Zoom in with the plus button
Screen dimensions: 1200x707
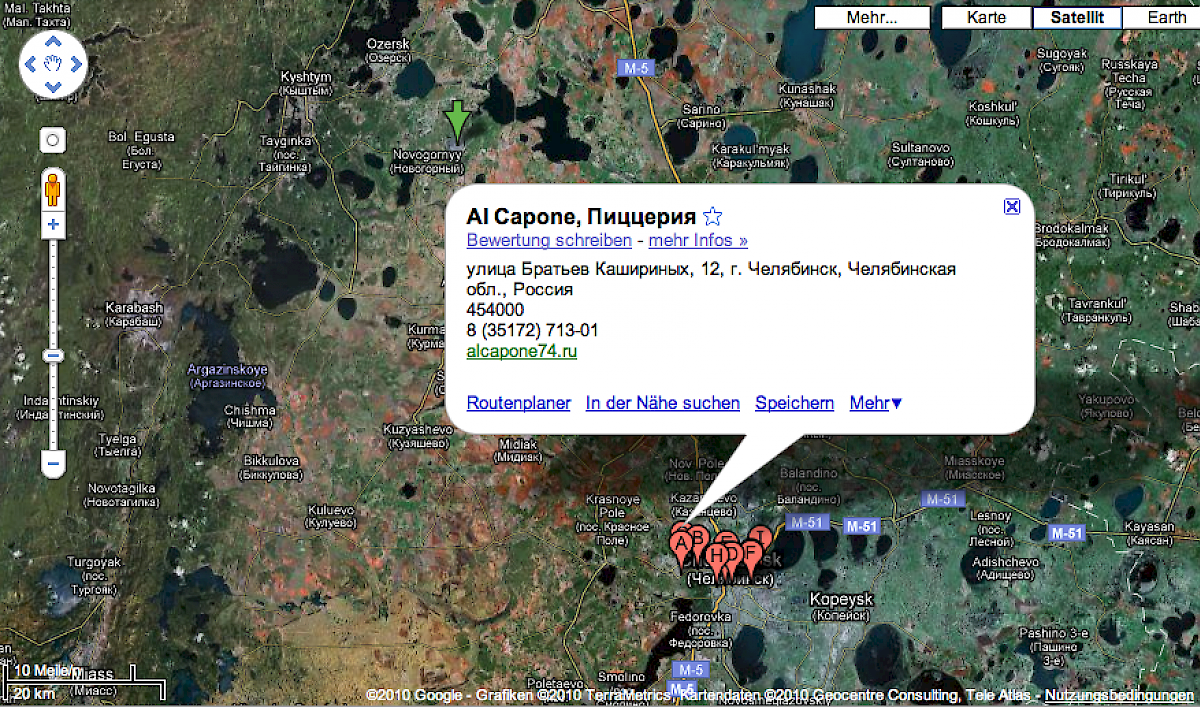pos(53,226)
